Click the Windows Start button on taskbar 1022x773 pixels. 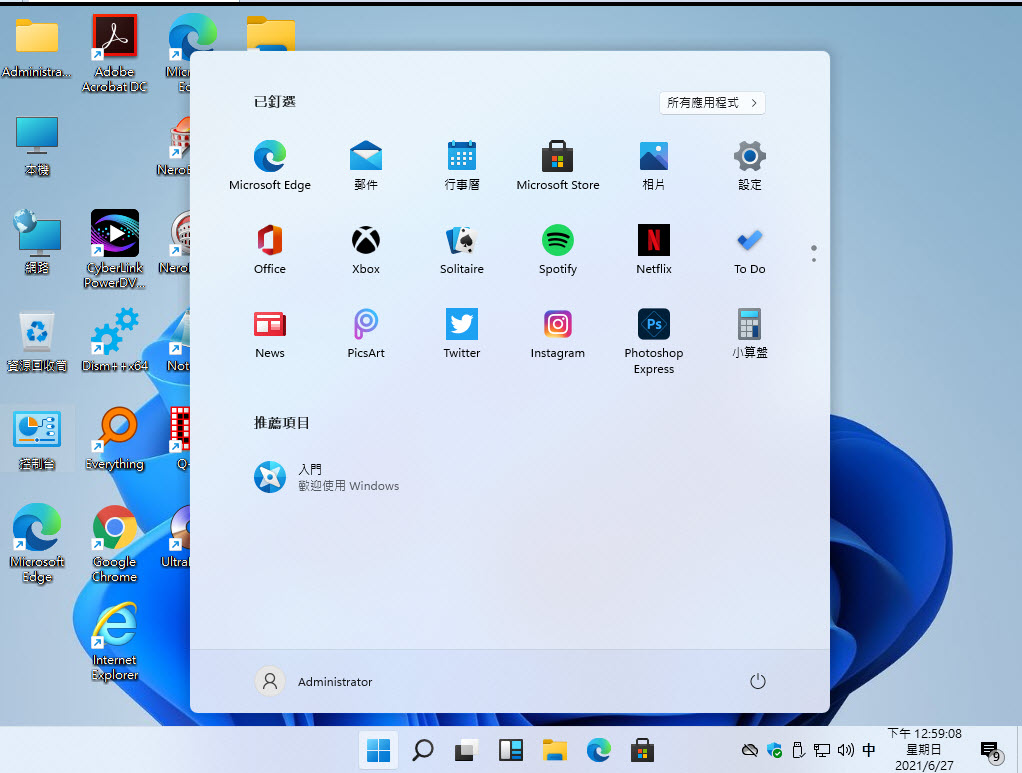point(378,750)
